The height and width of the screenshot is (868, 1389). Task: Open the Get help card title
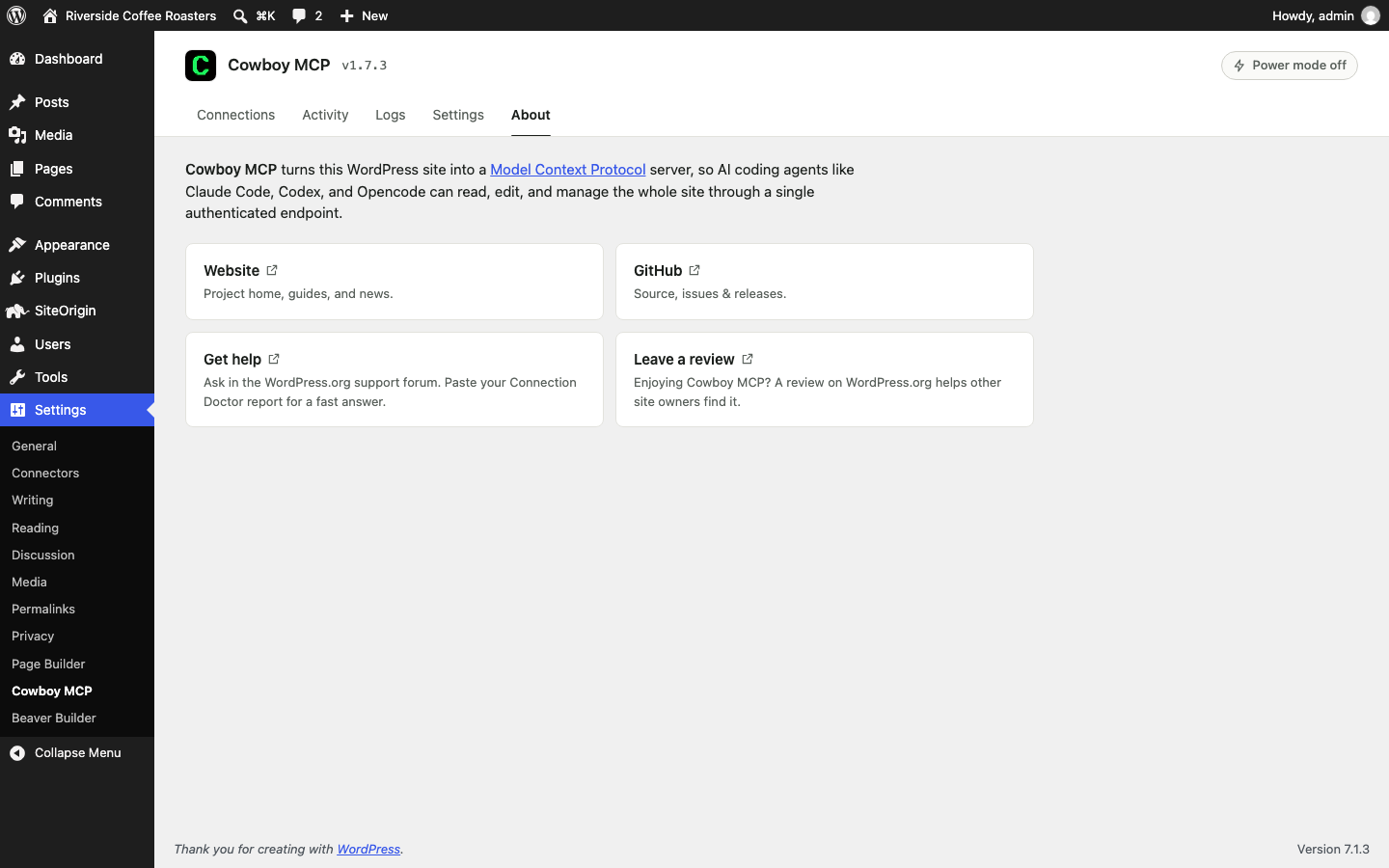tap(232, 359)
